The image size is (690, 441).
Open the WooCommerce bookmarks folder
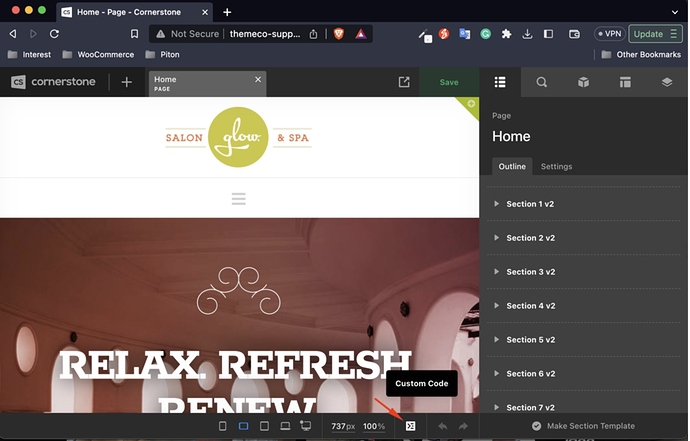point(98,55)
